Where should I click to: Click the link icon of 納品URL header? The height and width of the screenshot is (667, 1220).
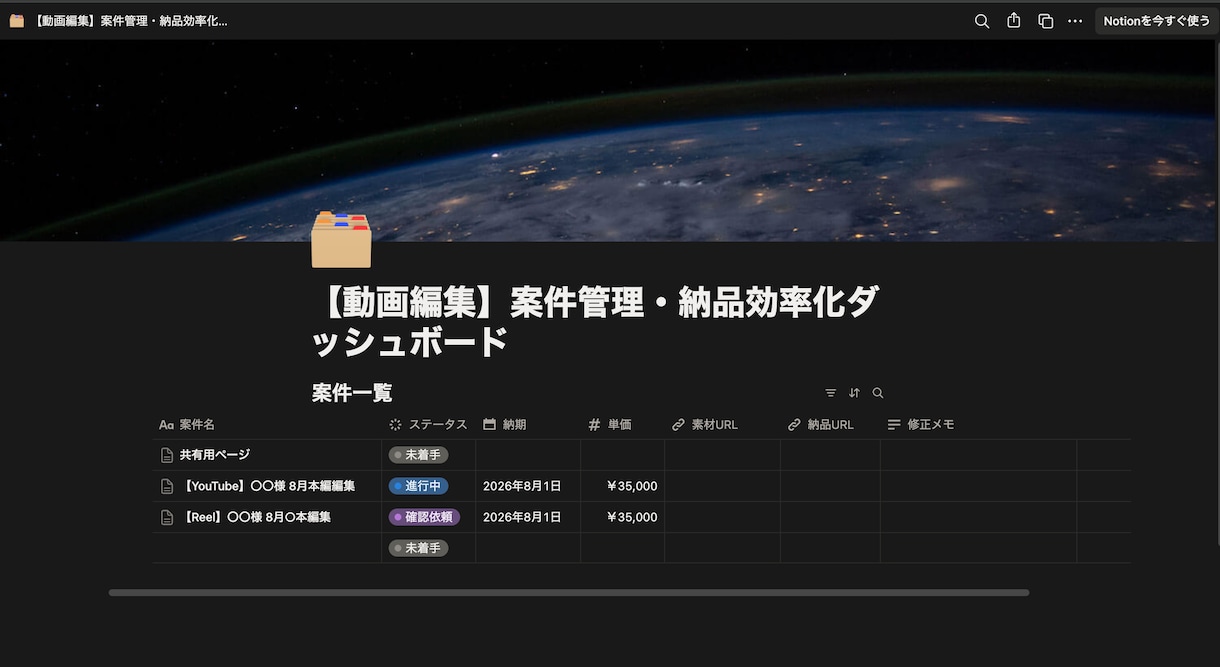[794, 425]
